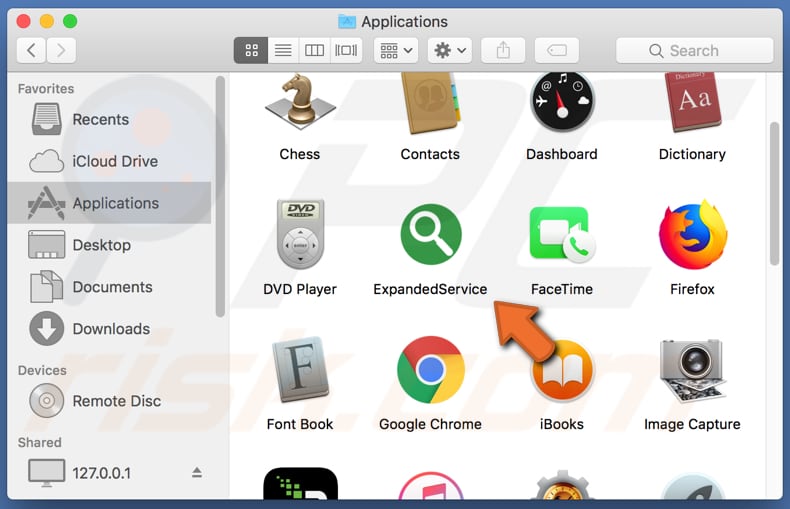790x509 pixels.
Task: Select the Firefox app icon
Action: point(692,237)
